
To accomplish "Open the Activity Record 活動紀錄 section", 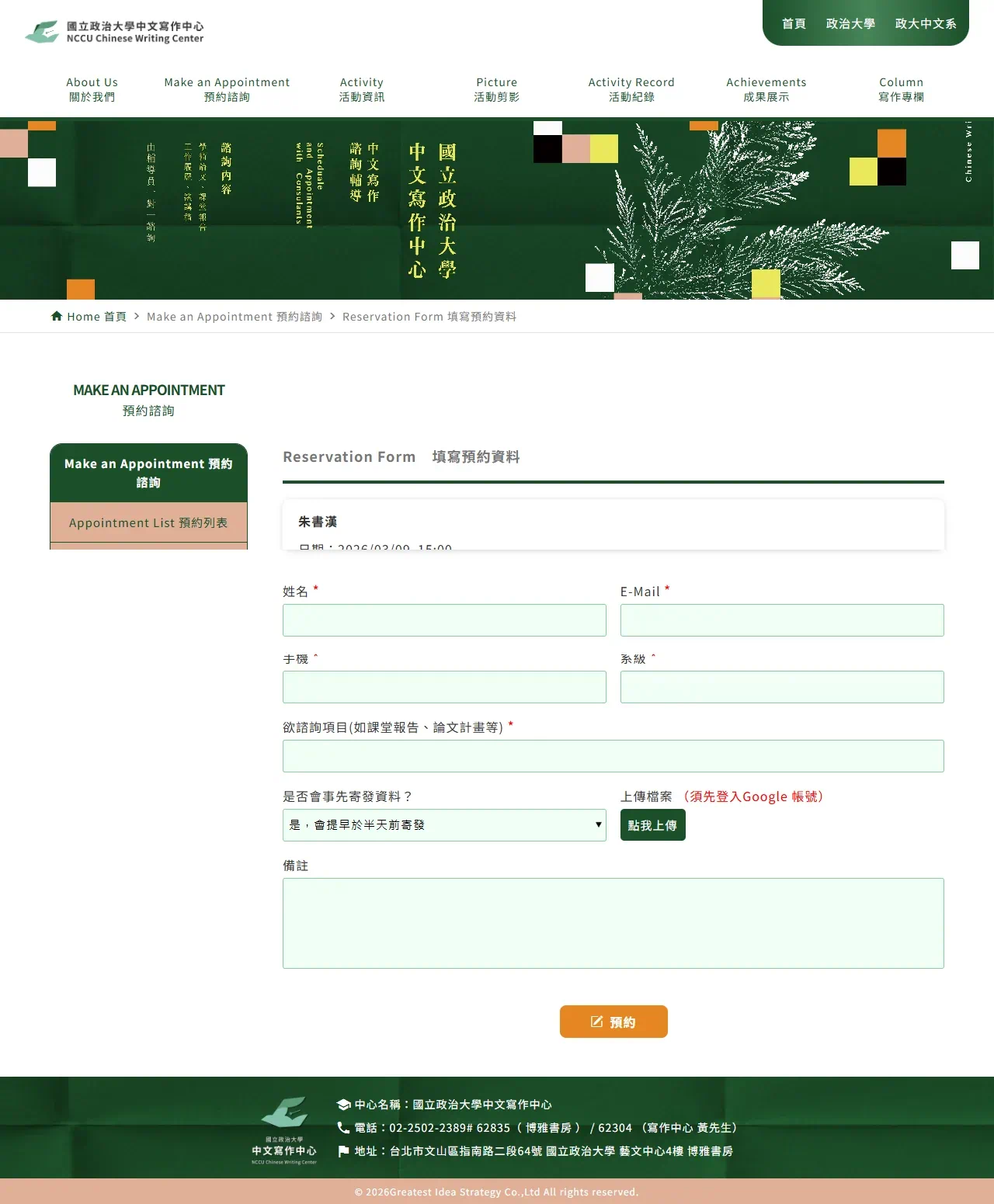I will 631,89.
